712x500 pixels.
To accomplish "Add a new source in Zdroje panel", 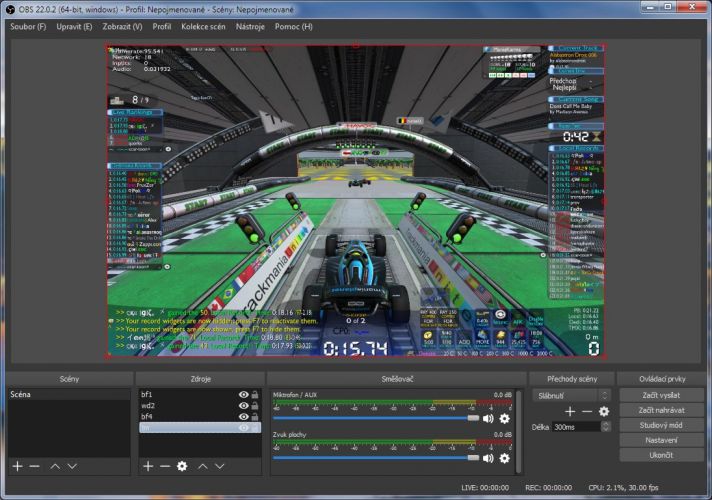I will pyautogui.click(x=148, y=466).
